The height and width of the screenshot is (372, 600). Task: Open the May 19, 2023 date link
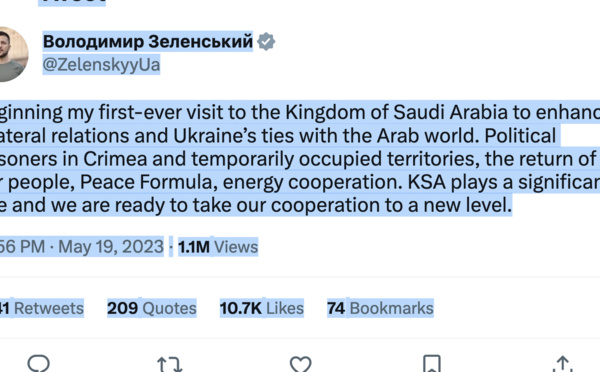[111, 246]
